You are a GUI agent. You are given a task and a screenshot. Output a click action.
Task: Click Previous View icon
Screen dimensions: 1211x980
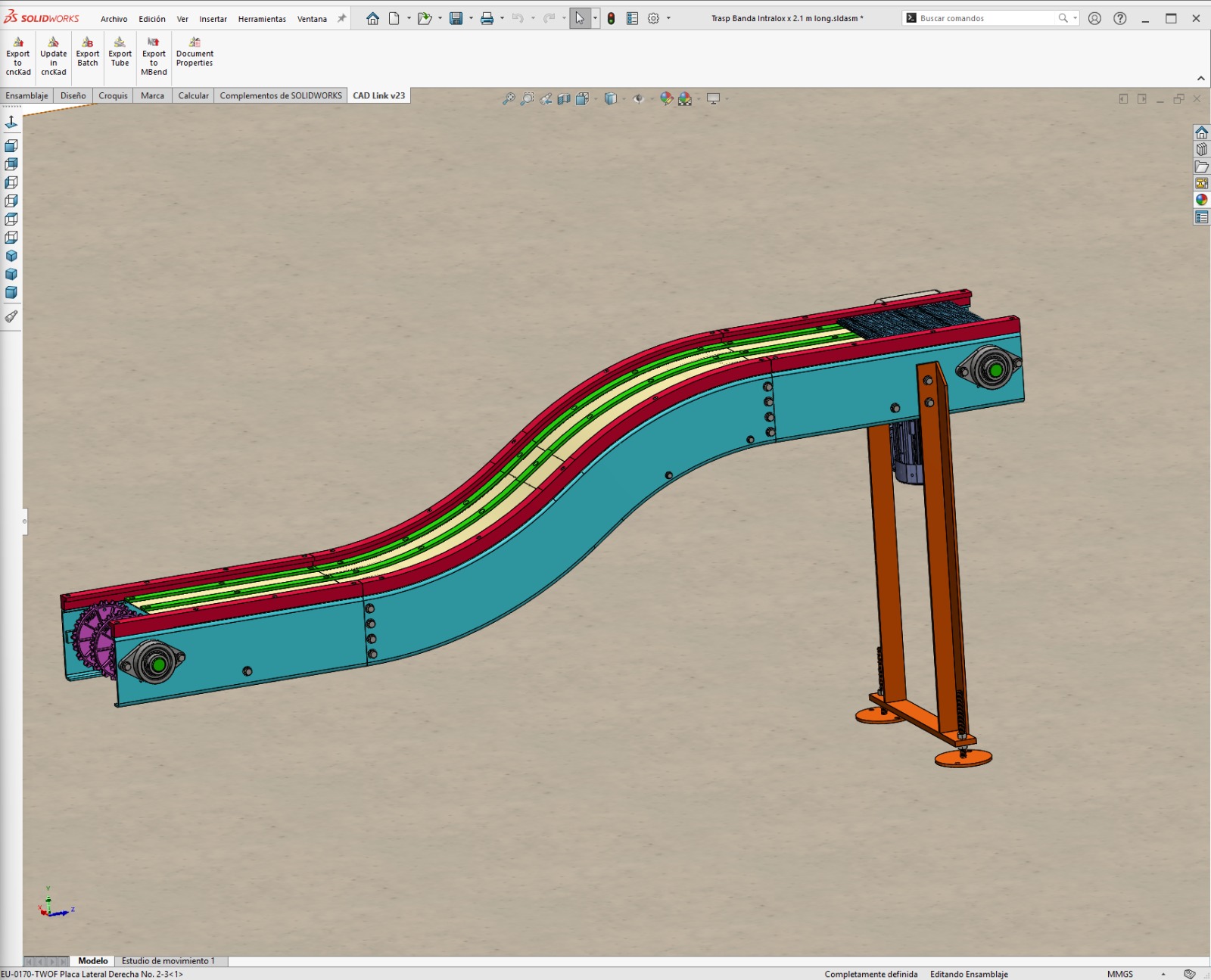click(546, 98)
